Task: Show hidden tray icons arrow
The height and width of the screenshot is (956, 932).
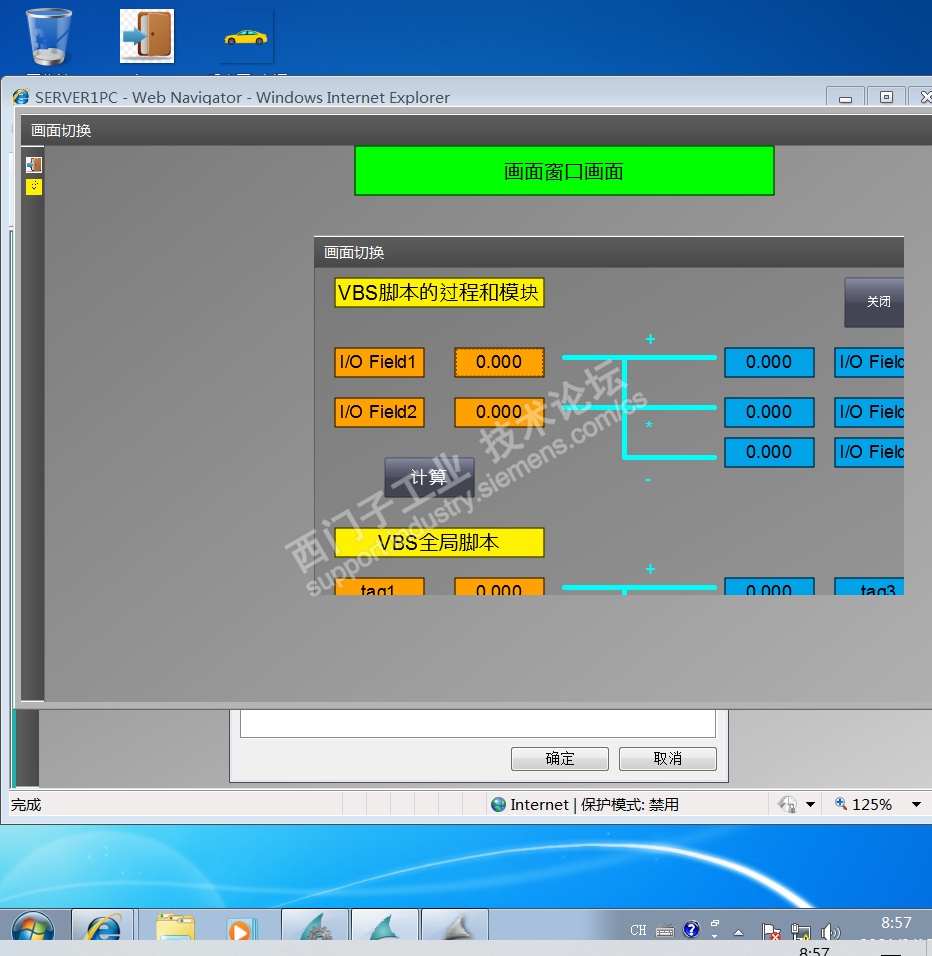Action: tap(738, 932)
